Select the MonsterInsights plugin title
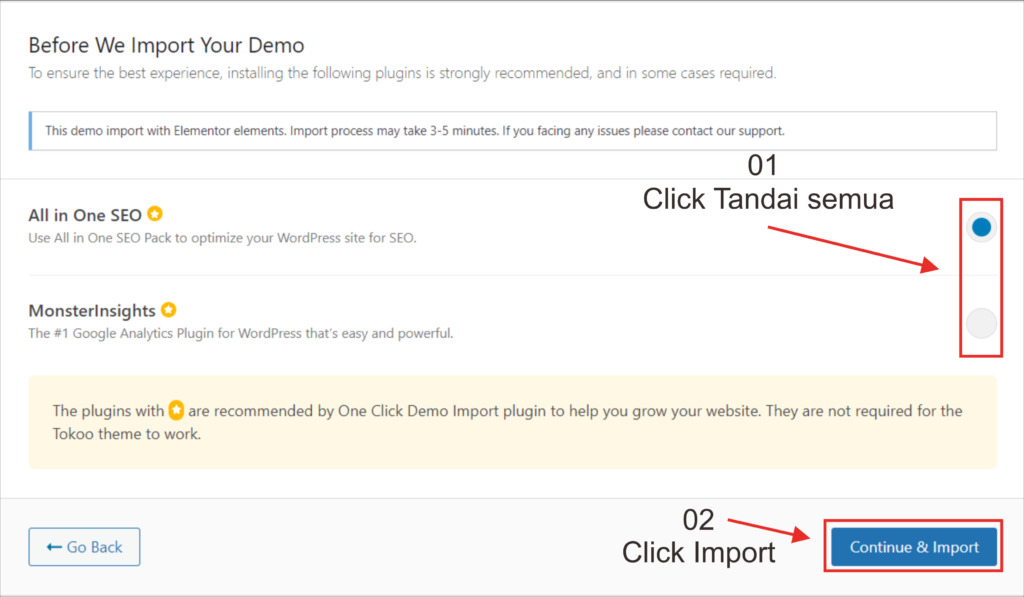 coord(92,311)
